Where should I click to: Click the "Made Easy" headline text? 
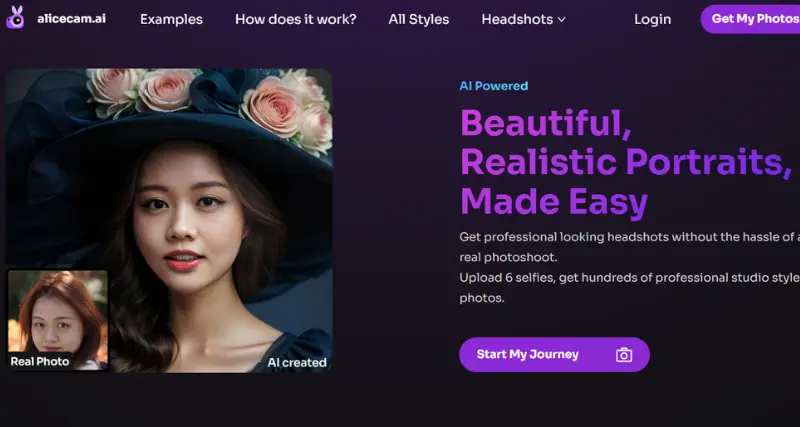(x=553, y=200)
